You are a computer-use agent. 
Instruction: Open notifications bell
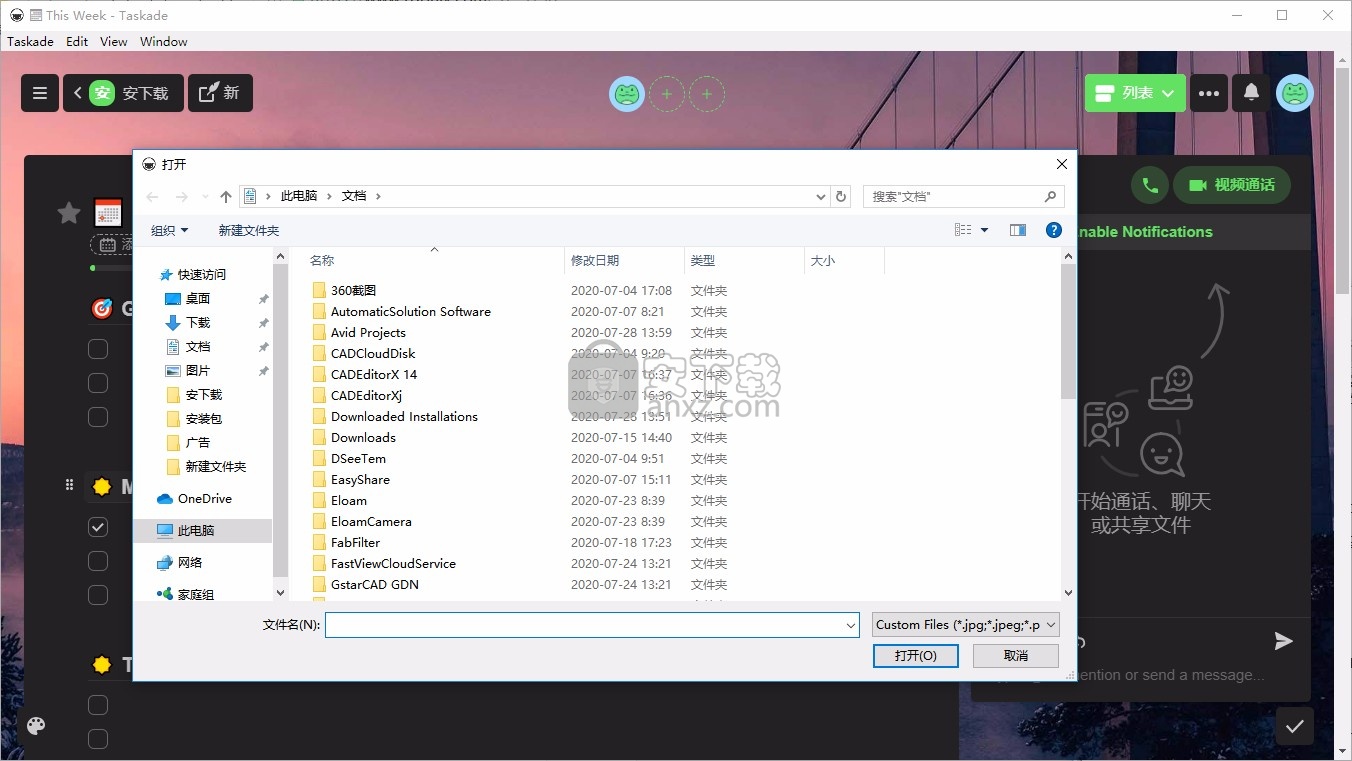(1251, 93)
